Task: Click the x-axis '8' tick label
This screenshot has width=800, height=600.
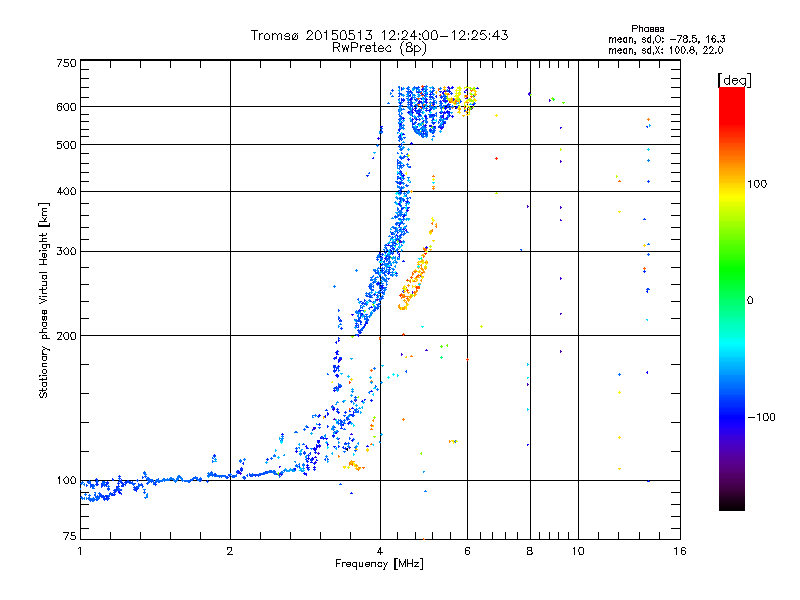Action: [530, 551]
